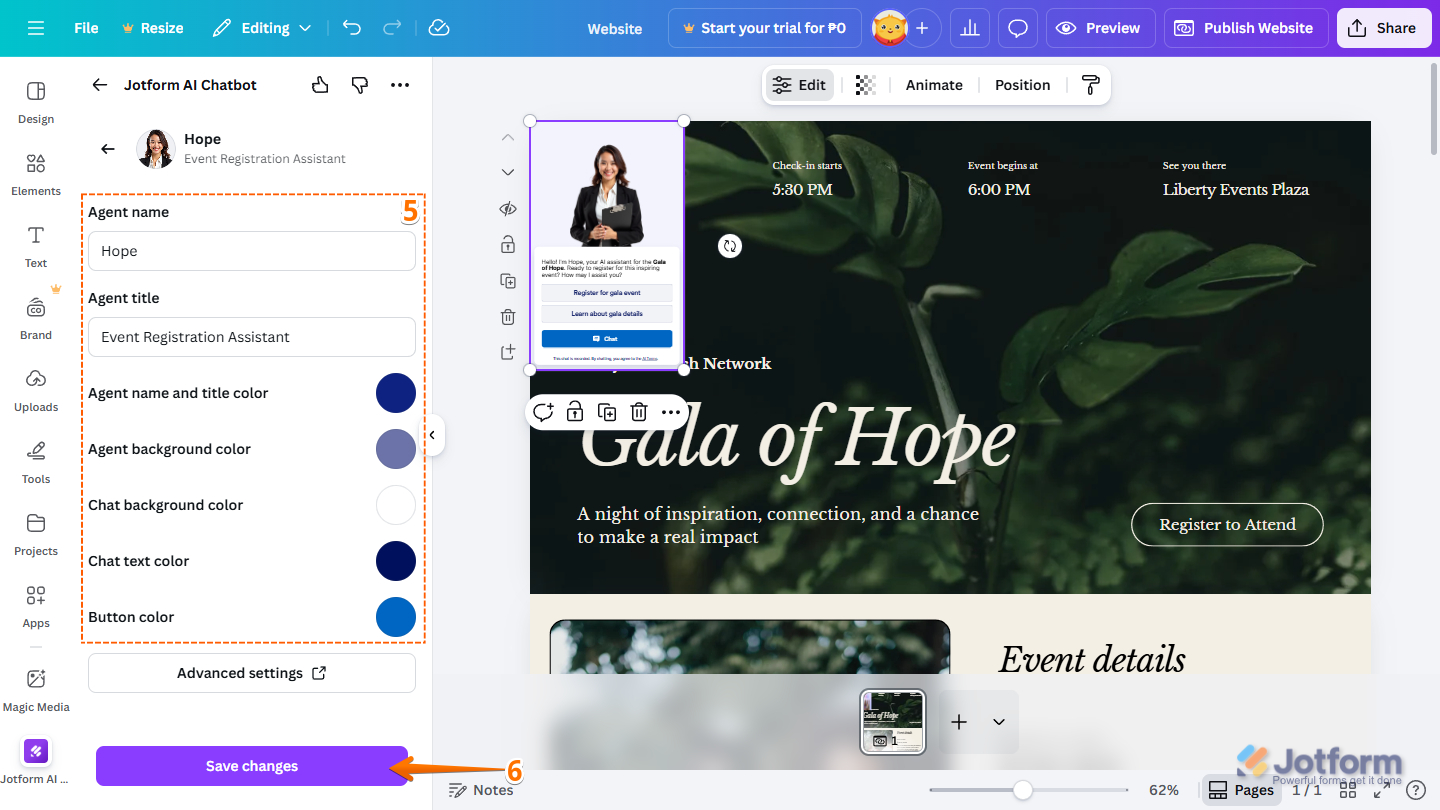The height and width of the screenshot is (810, 1440).
Task: Open the Uploads panel
Action: pyautogui.click(x=35, y=391)
